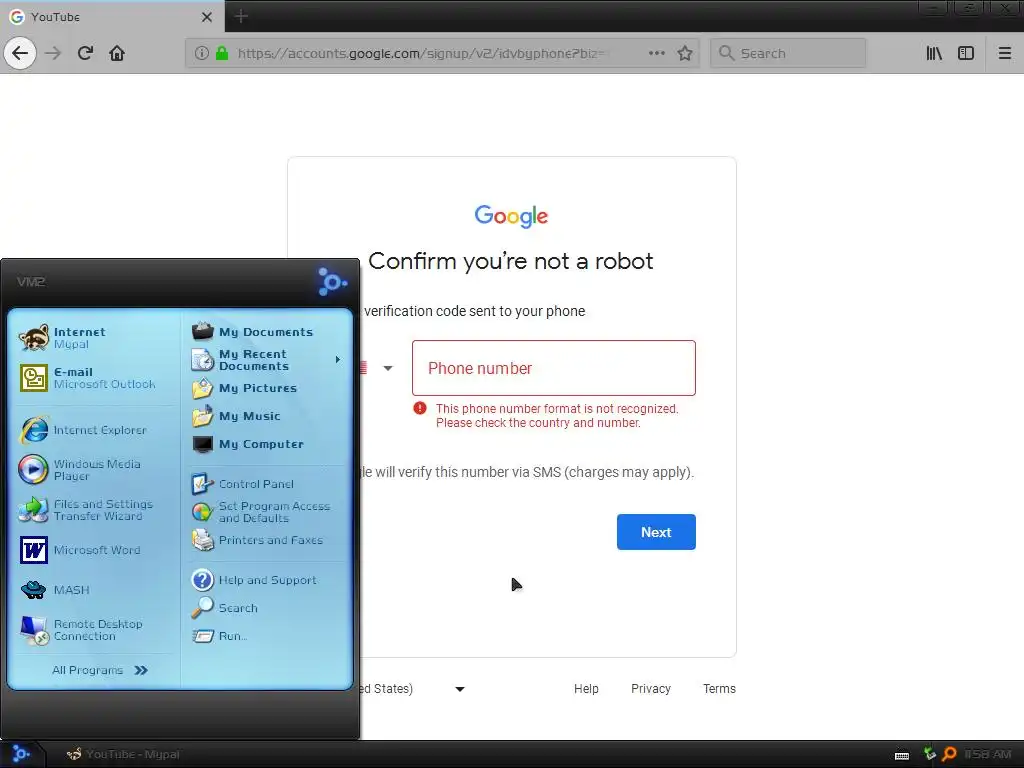Click the keyboard icon in system tray

[902, 756]
